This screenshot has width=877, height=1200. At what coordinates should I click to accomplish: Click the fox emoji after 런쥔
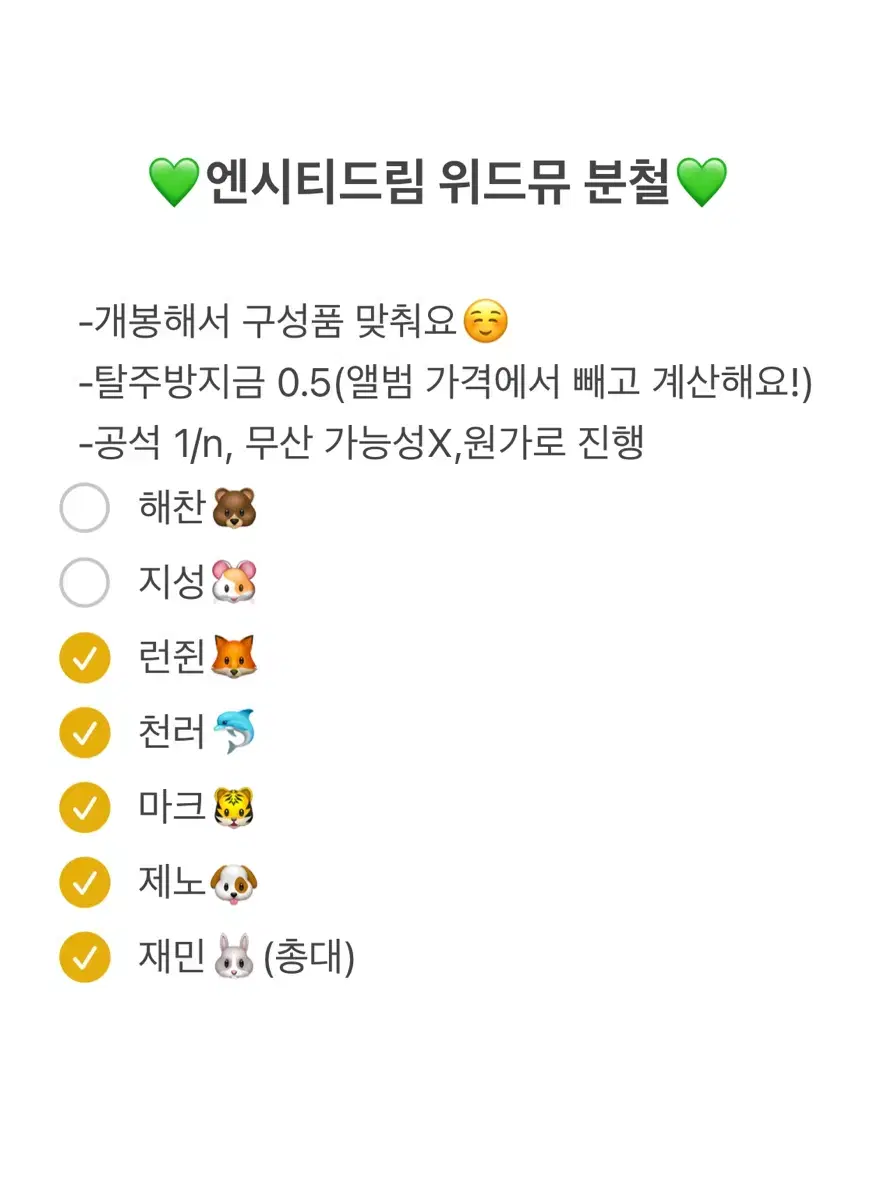coord(234,658)
